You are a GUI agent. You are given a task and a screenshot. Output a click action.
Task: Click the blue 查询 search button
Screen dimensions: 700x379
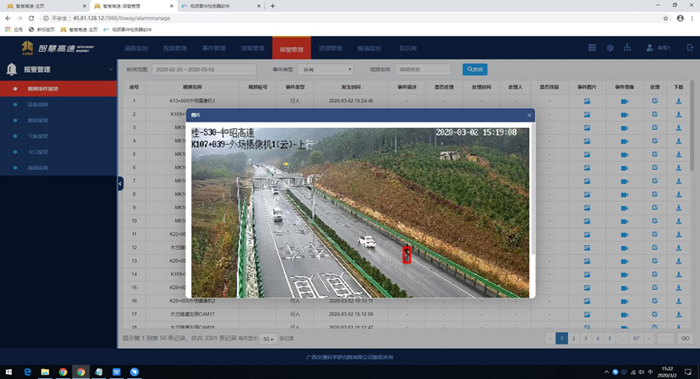[475, 70]
